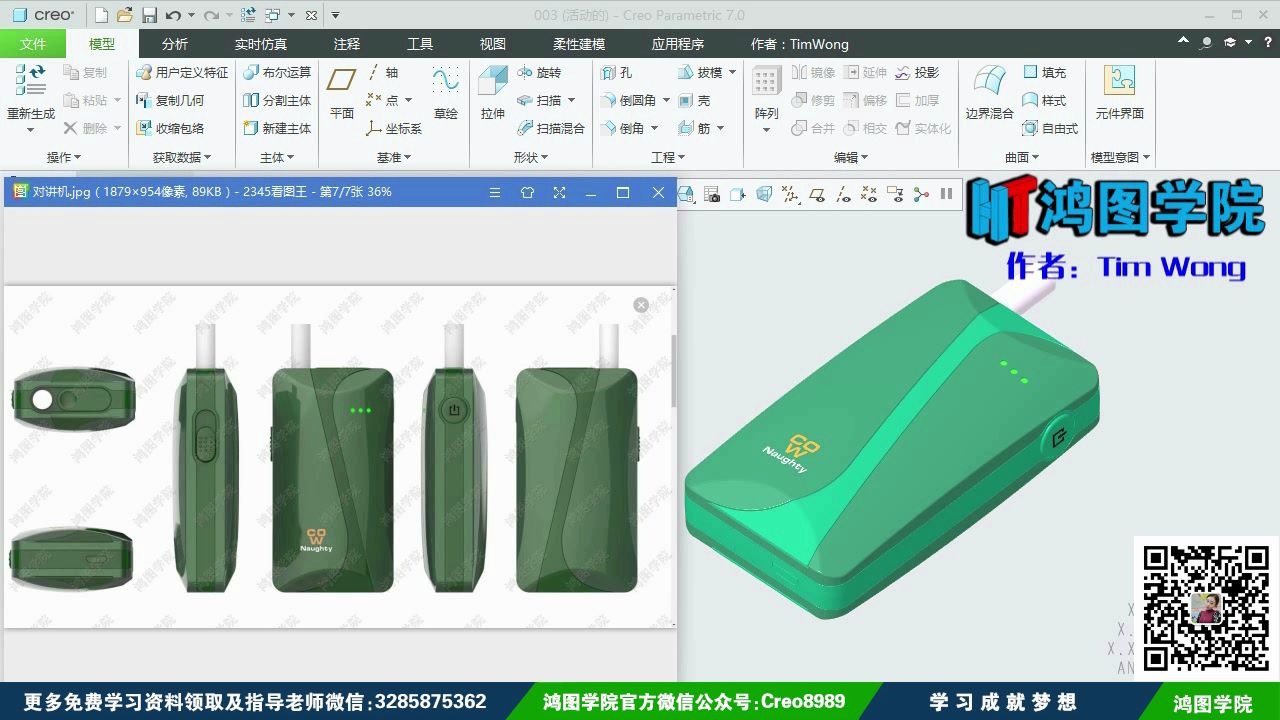Click the image viewer vertical scrollbar
This screenshot has width=1280, height=720.
click(673, 370)
